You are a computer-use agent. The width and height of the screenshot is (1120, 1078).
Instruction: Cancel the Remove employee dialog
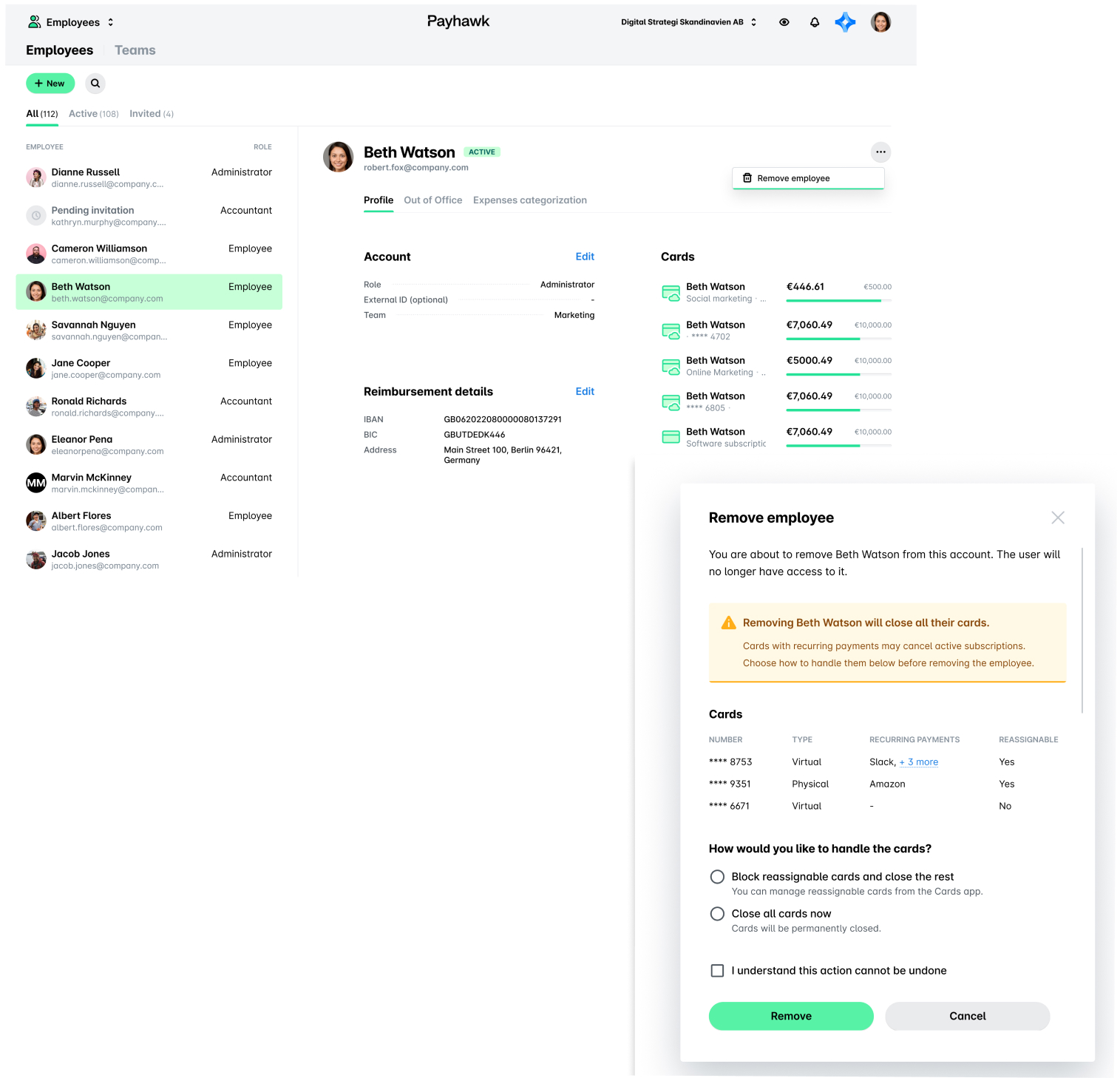click(967, 1016)
